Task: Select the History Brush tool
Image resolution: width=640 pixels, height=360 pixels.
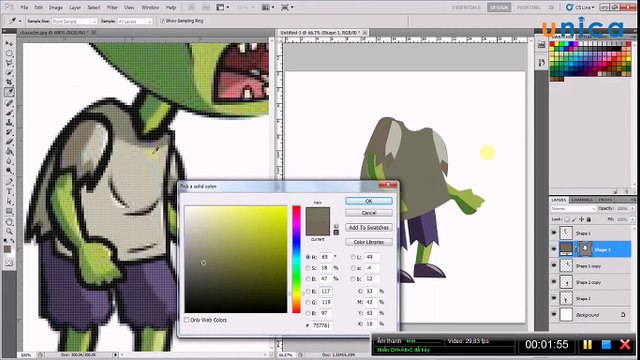Action: (9, 132)
